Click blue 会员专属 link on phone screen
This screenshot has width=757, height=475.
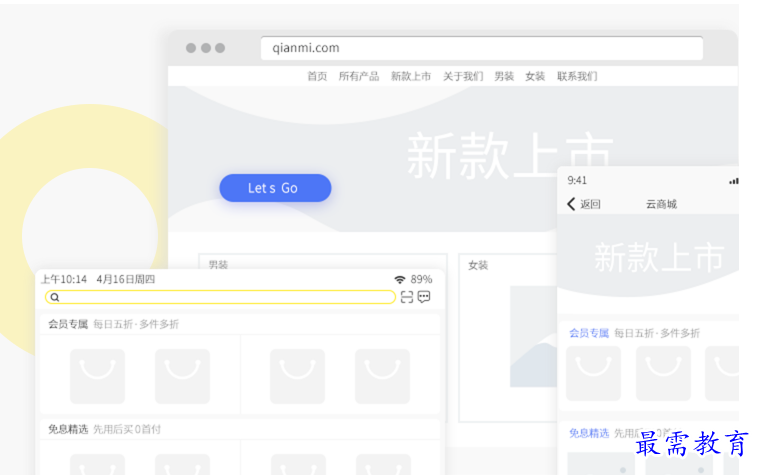pyautogui.click(x=589, y=333)
